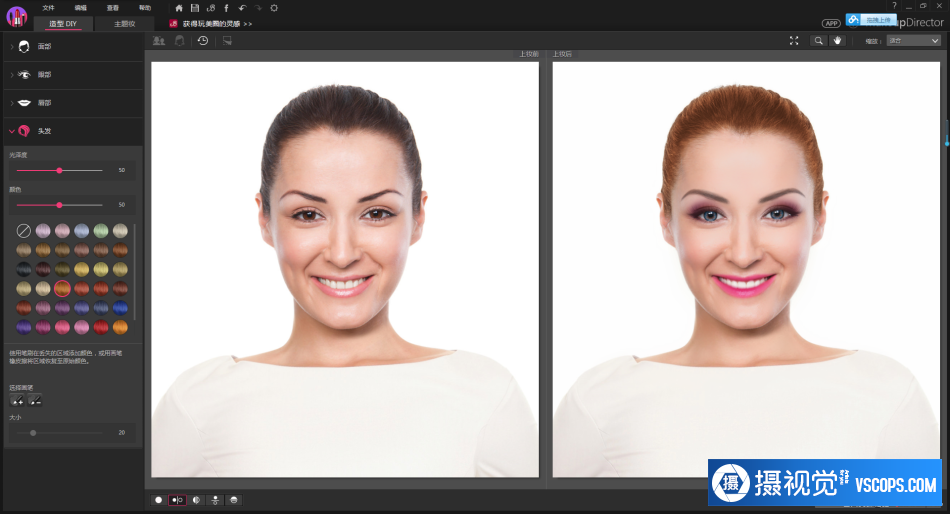The width and height of the screenshot is (950, 514).
Task: Click the home icon in top toolbar
Action: (x=179, y=8)
